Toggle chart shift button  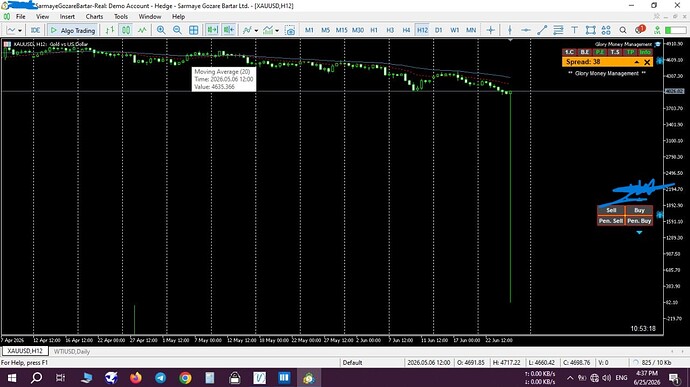pyautogui.click(x=229, y=30)
